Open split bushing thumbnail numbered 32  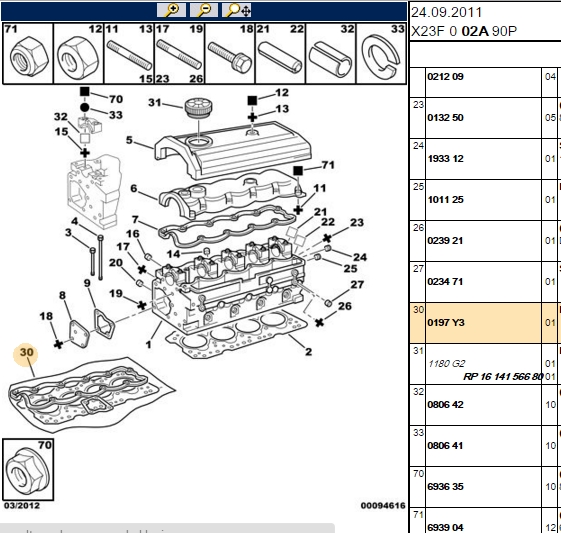[x=331, y=54]
